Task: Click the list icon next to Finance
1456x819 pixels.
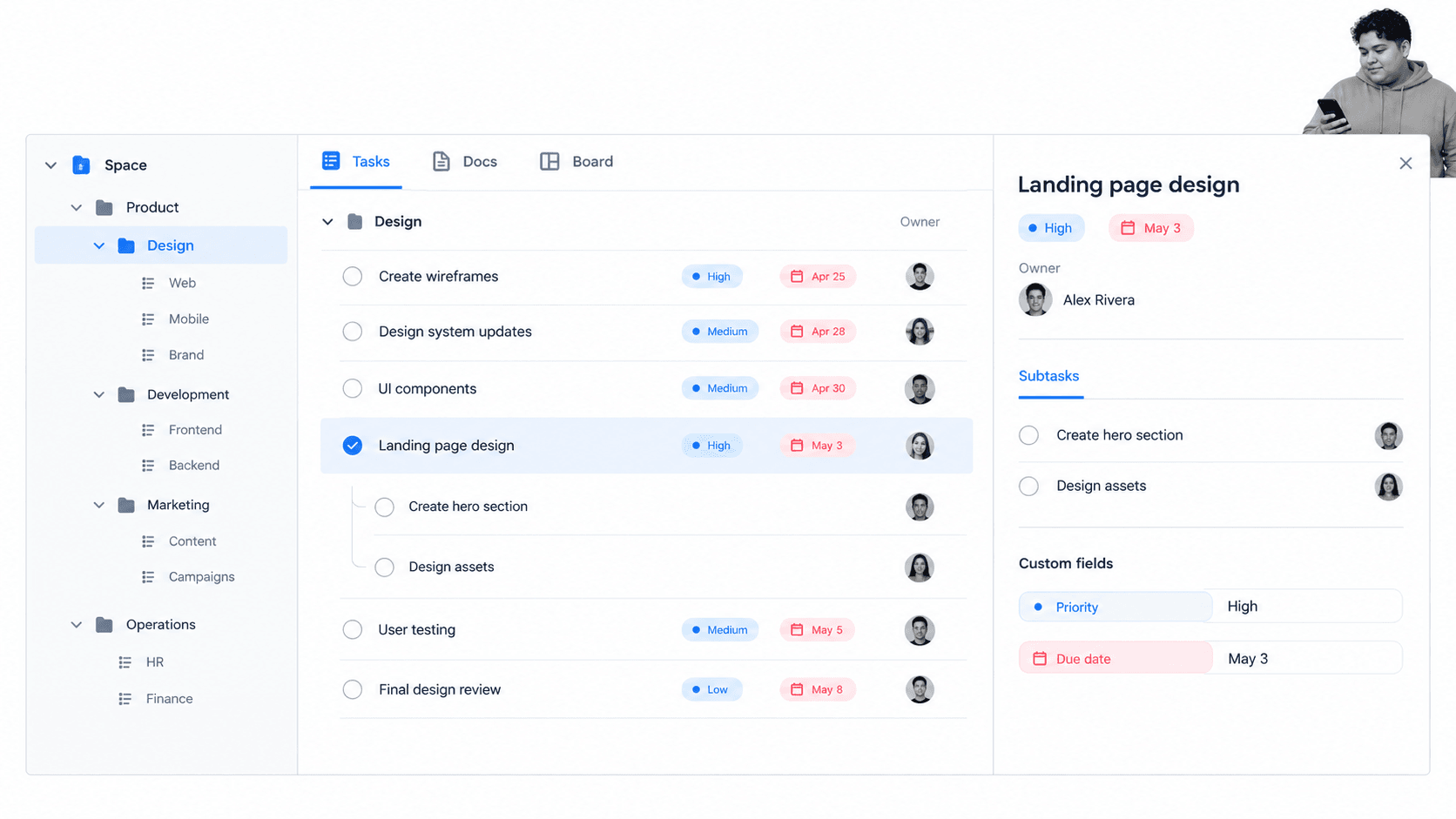Action: click(125, 699)
